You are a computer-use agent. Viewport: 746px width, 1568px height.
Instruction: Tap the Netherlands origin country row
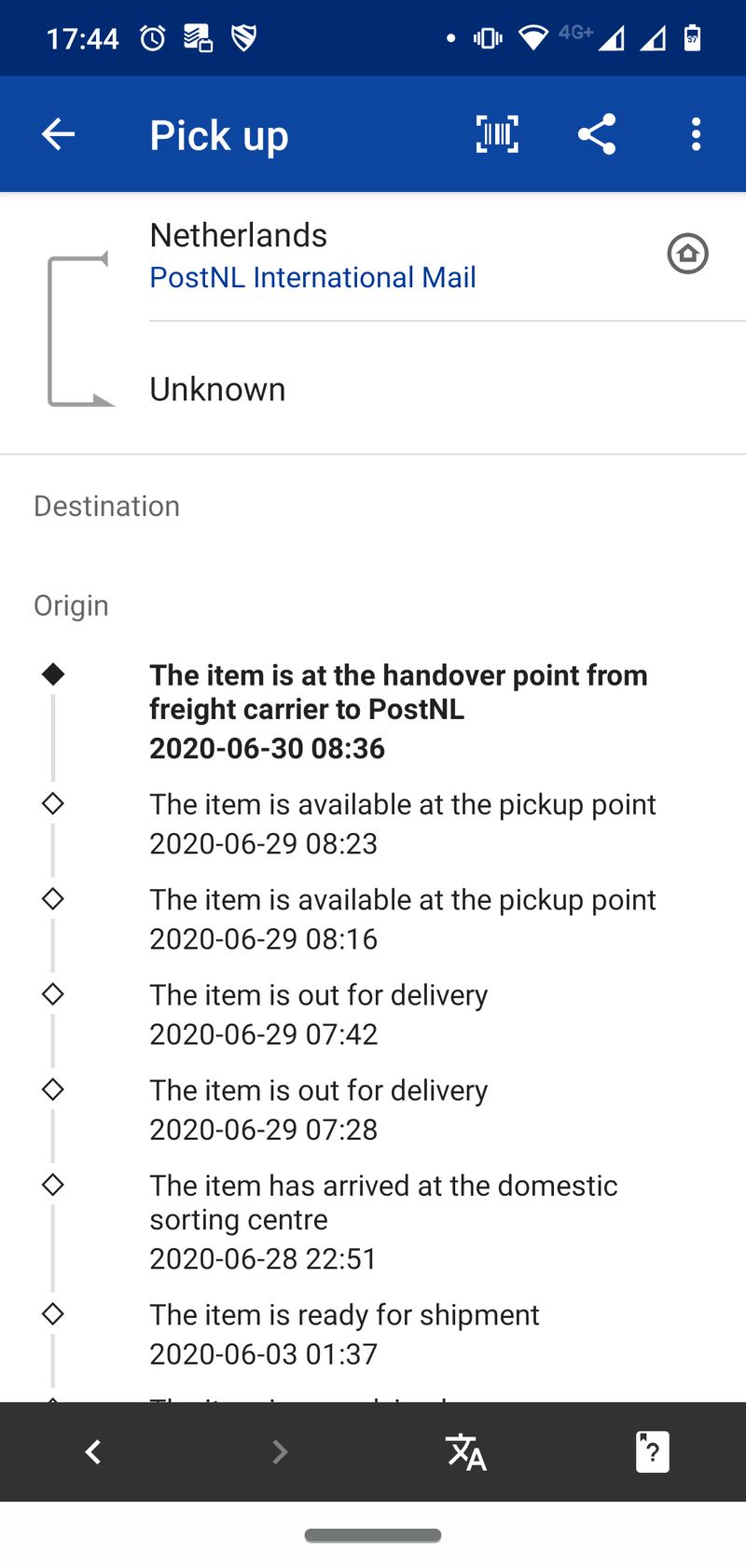(x=238, y=235)
